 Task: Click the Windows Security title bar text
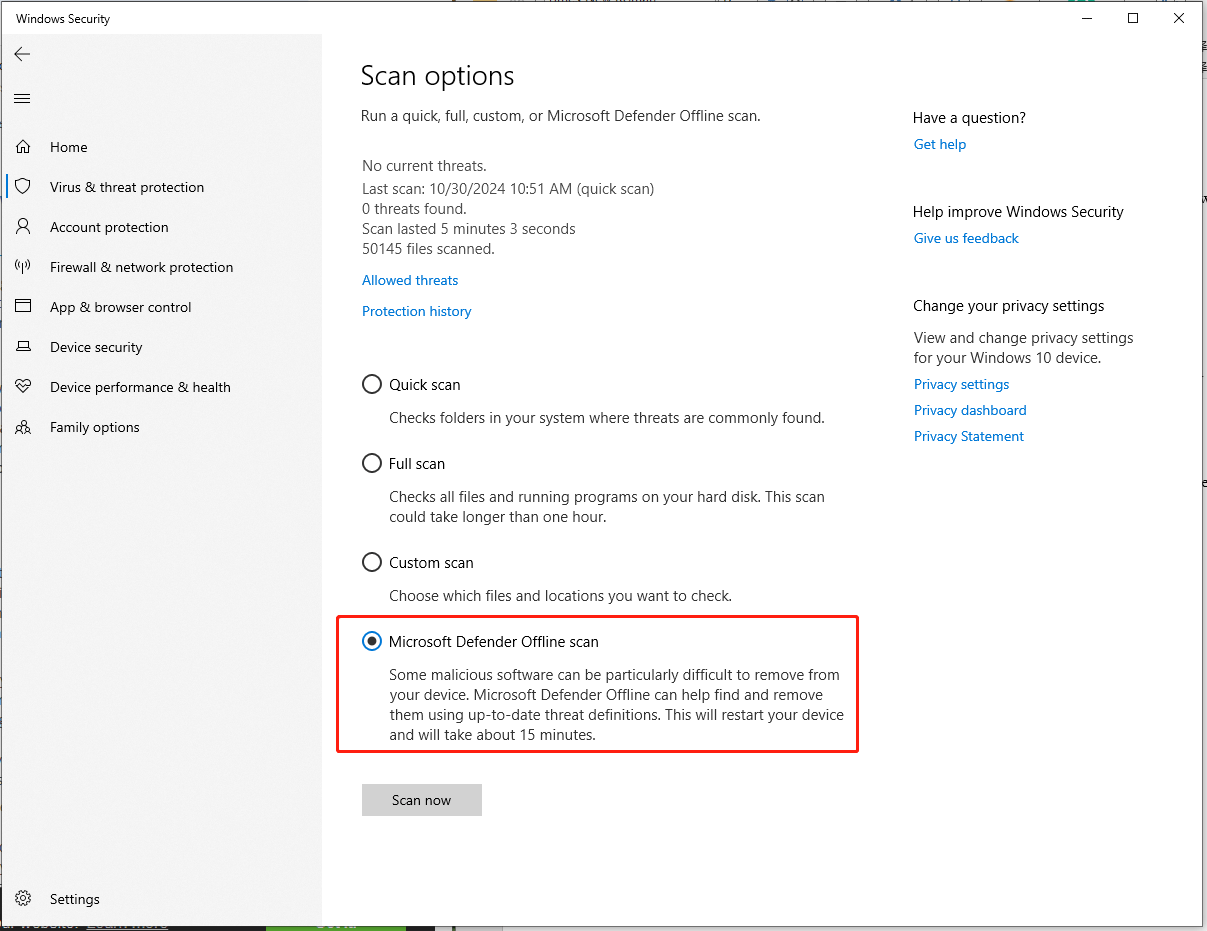coord(63,19)
